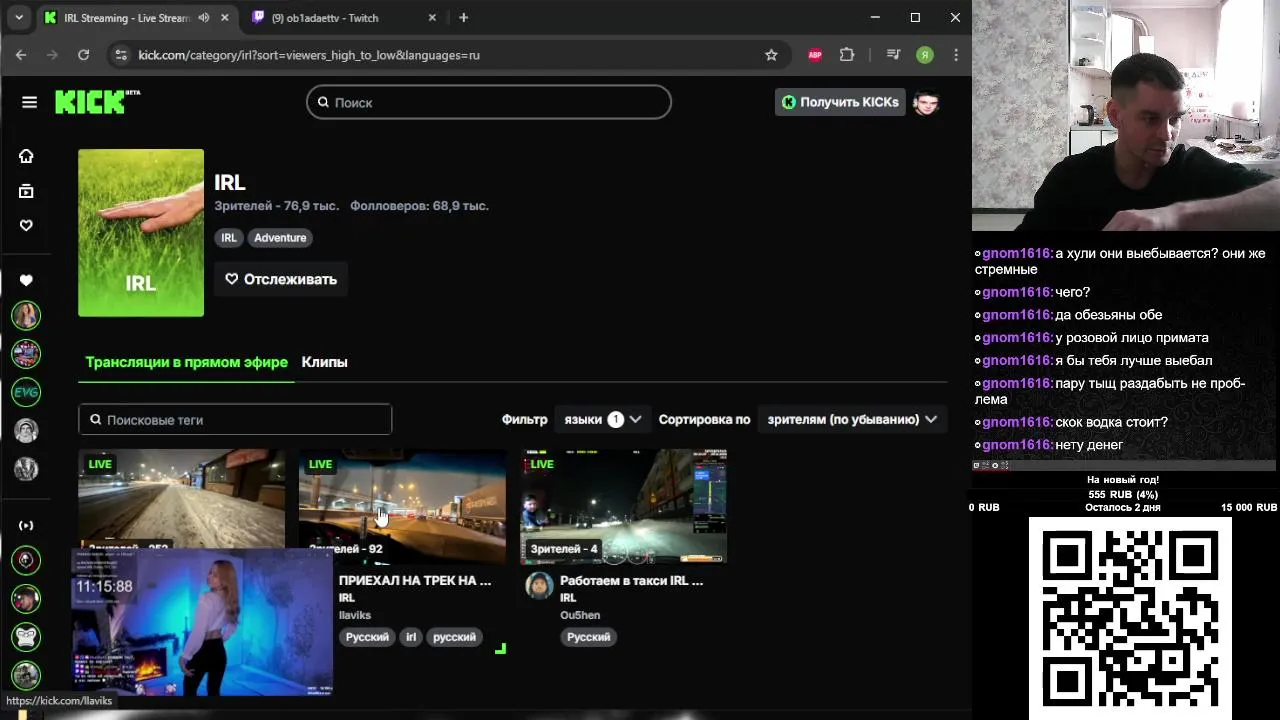
Task: Open a new browser tab
Action: pyautogui.click(x=463, y=18)
